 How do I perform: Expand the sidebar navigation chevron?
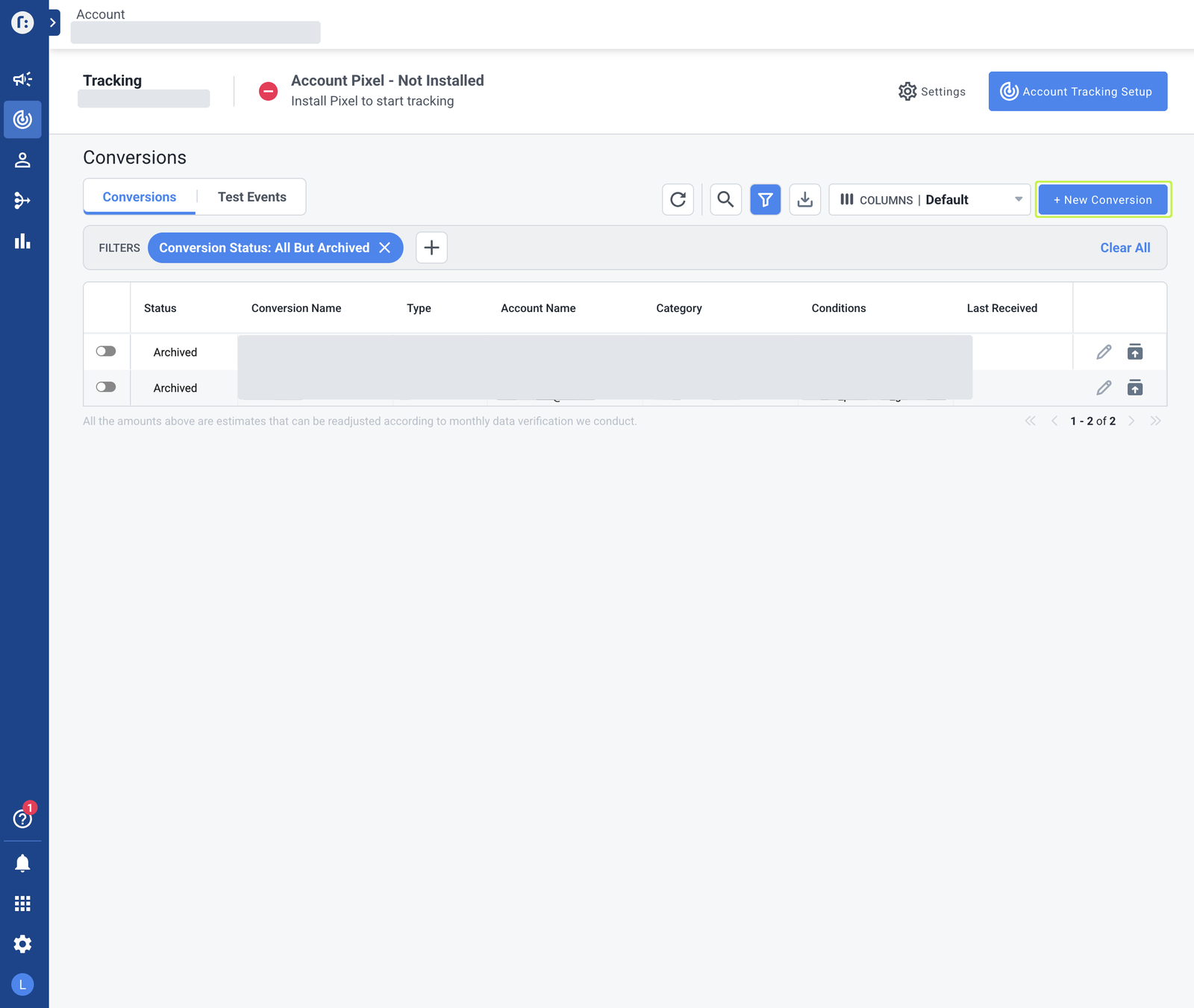(54, 22)
